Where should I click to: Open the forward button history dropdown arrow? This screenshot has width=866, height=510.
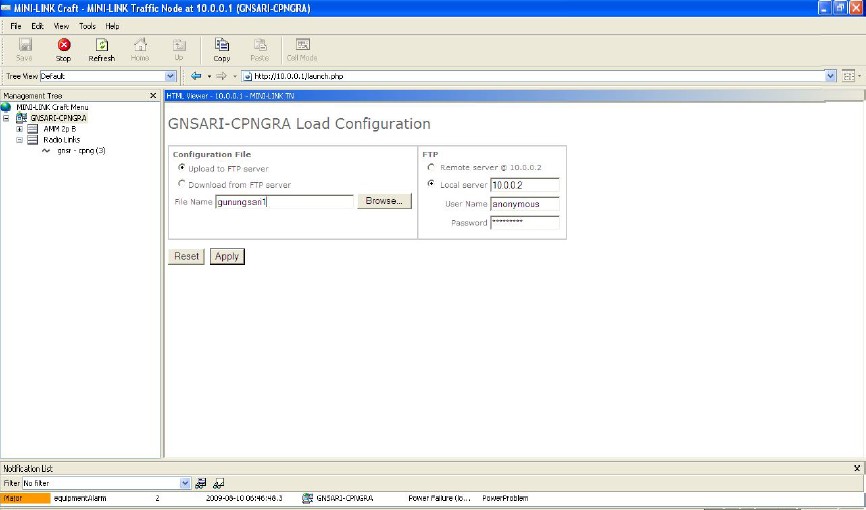234,76
